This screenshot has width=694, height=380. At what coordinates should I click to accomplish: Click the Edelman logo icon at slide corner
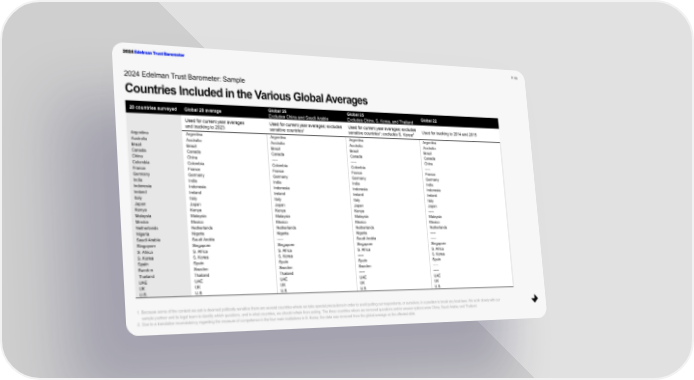tap(535, 299)
